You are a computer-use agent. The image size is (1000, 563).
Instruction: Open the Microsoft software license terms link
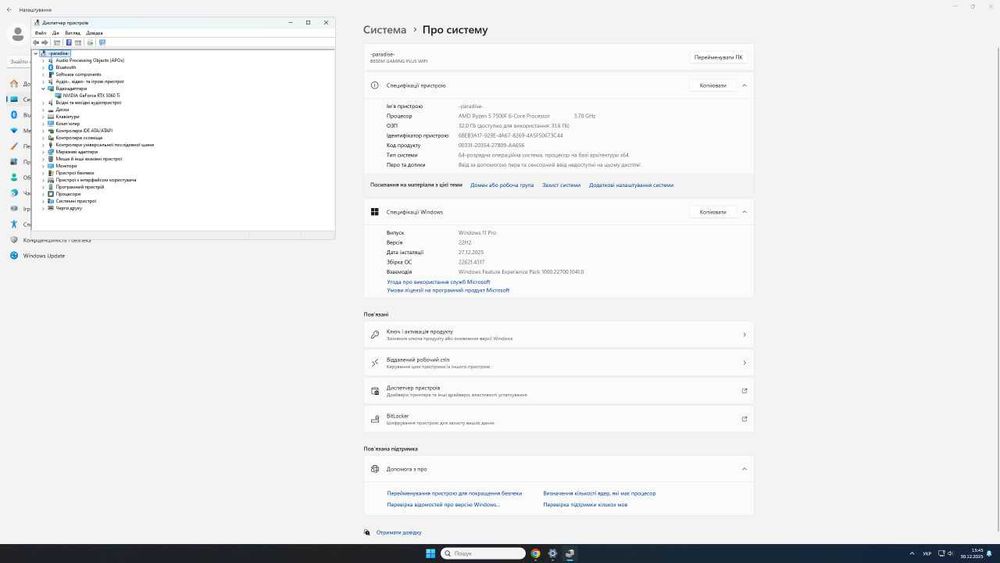click(x=448, y=290)
